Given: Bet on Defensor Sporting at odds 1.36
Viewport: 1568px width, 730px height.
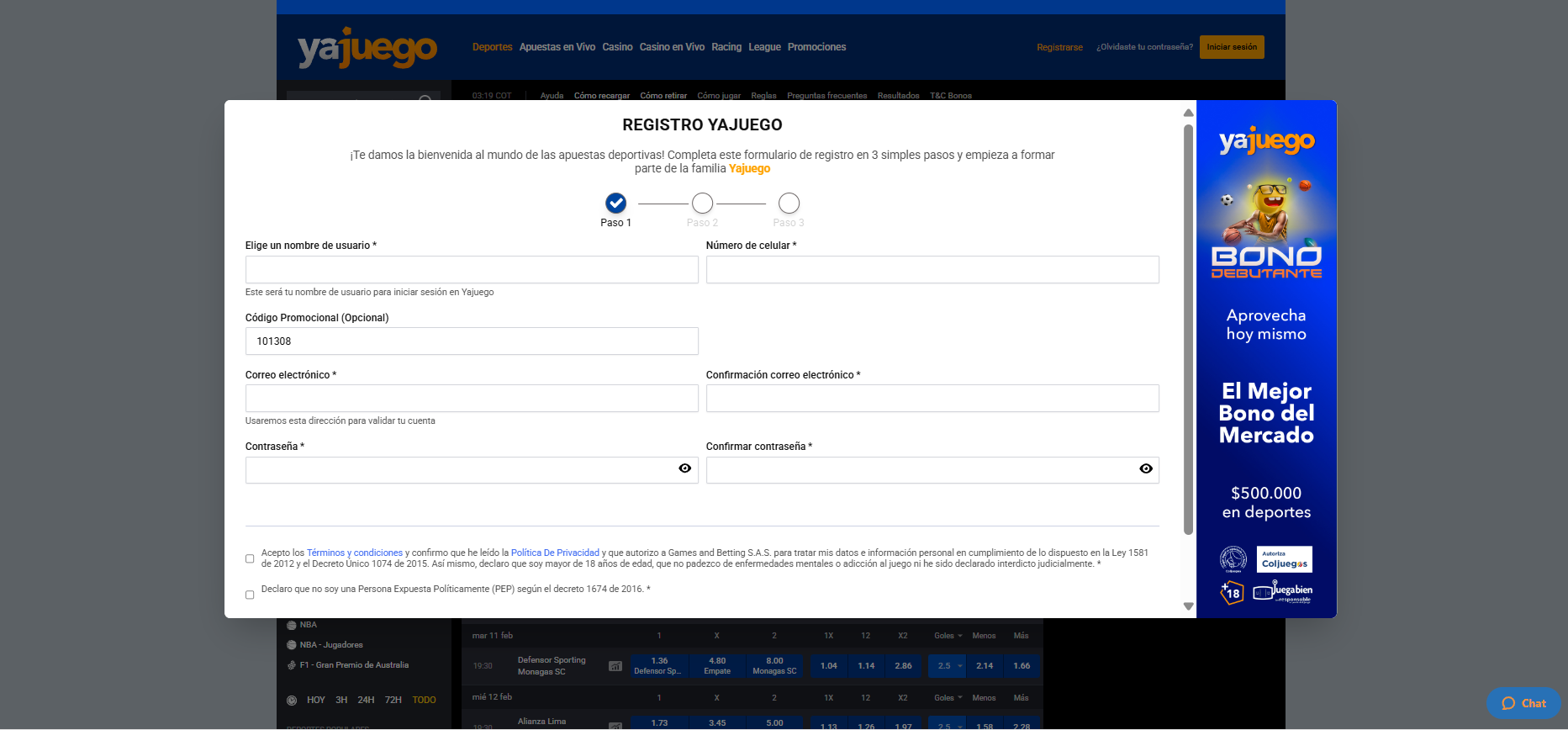Looking at the screenshot, I should pyautogui.click(x=659, y=666).
